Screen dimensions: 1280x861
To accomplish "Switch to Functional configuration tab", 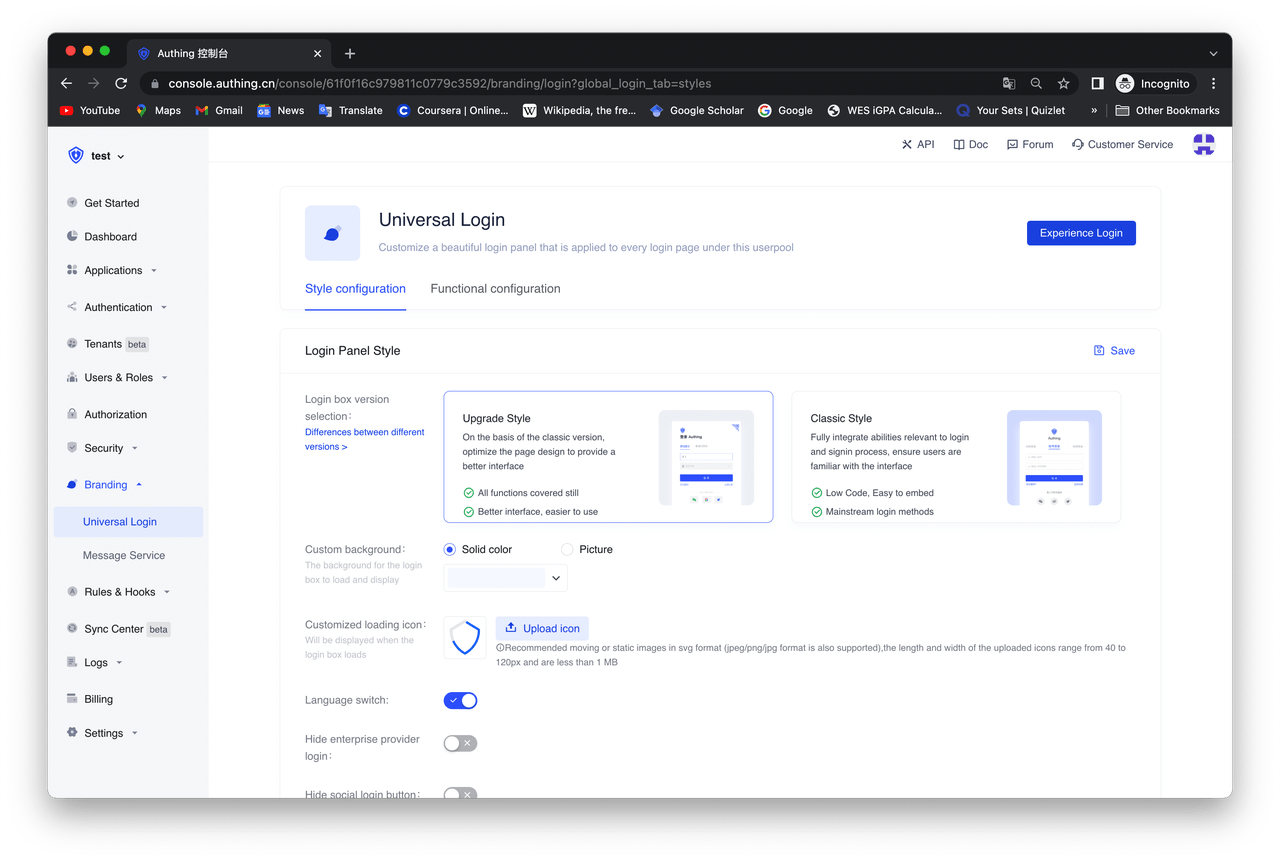I will click(x=495, y=289).
